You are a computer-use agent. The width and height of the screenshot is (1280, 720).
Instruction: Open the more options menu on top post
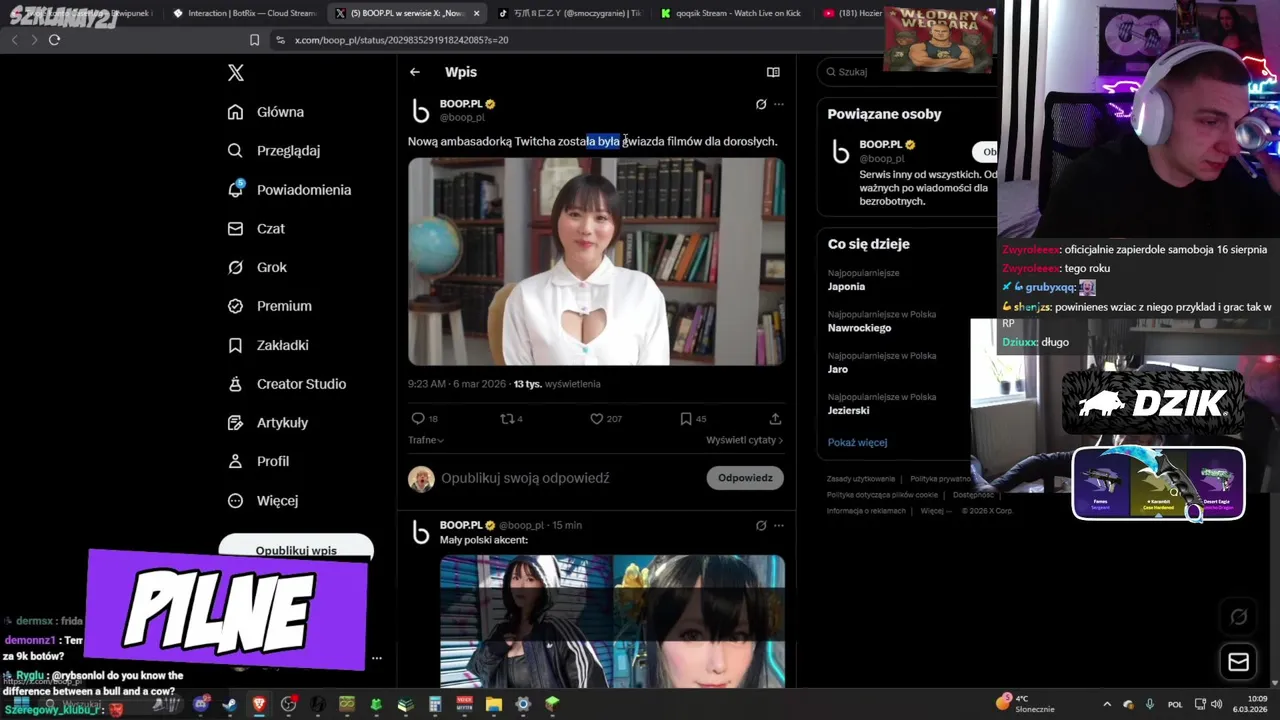[x=779, y=104]
